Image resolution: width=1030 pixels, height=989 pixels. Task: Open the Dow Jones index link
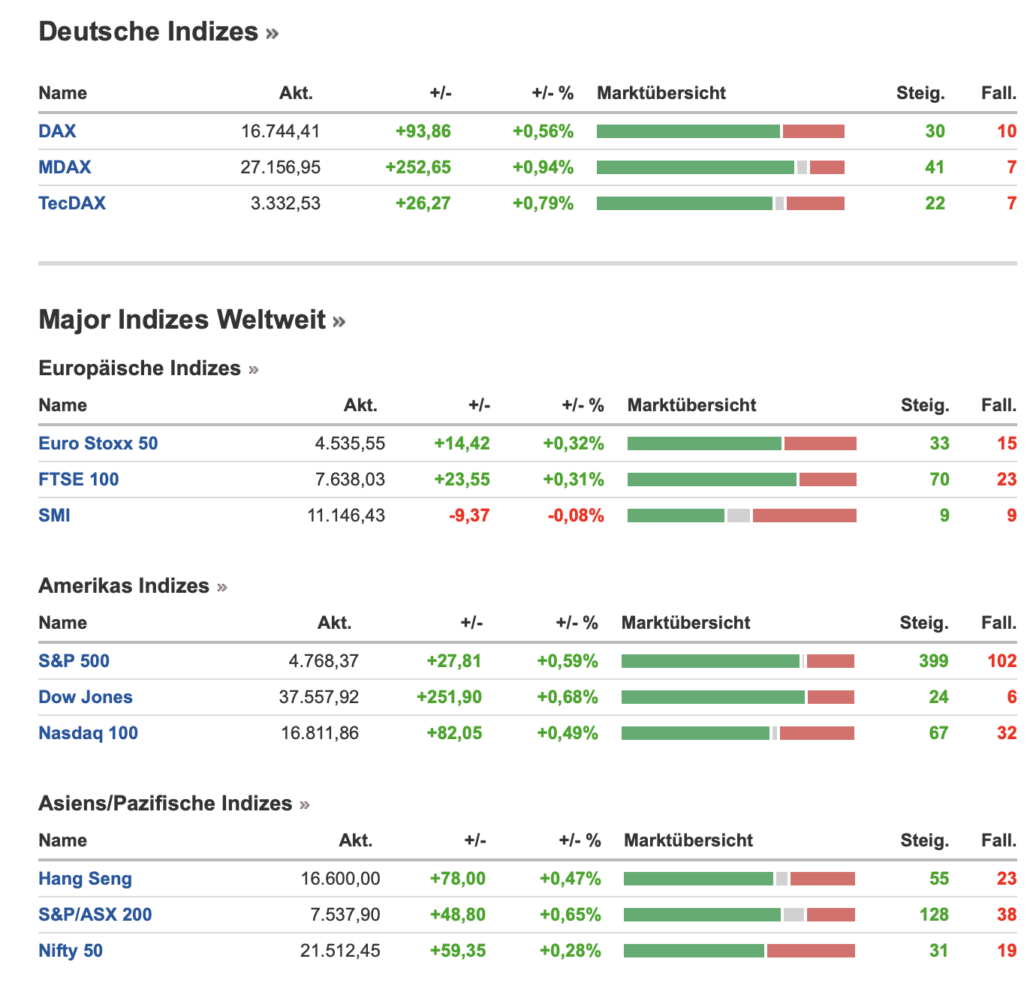[x=85, y=697]
